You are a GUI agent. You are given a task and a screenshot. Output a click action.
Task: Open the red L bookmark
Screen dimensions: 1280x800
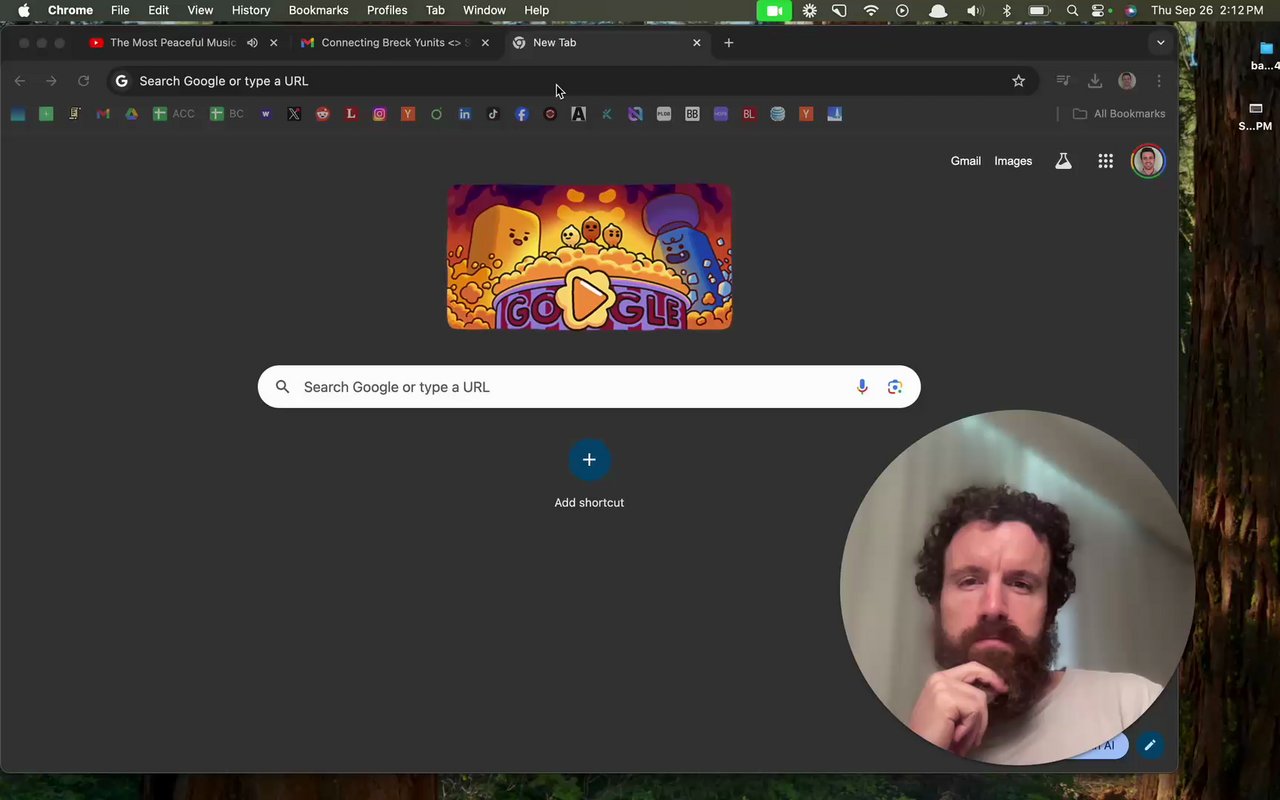pos(351,114)
